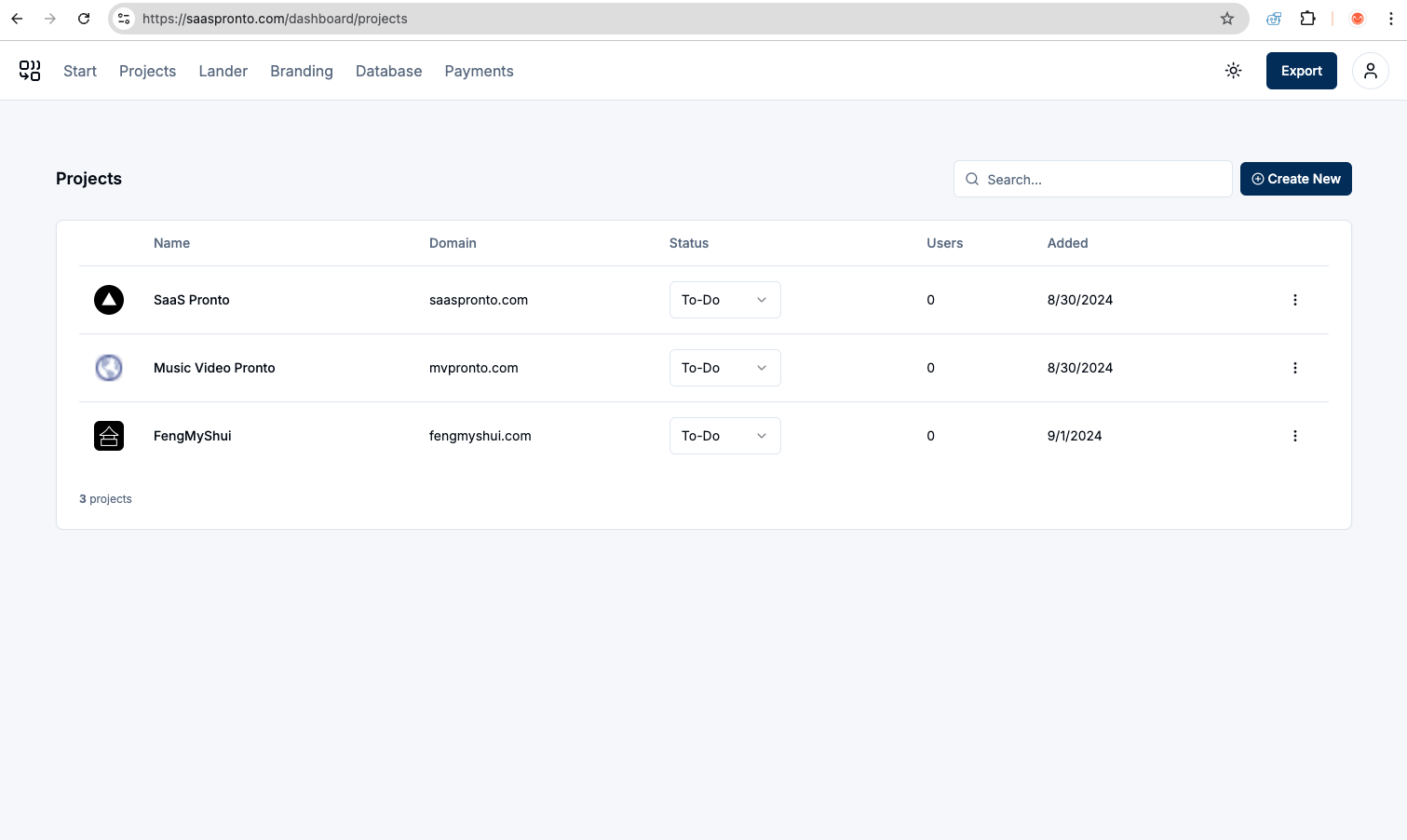Click the browser forward arrow
The width and height of the screenshot is (1407, 840).
point(50,19)
